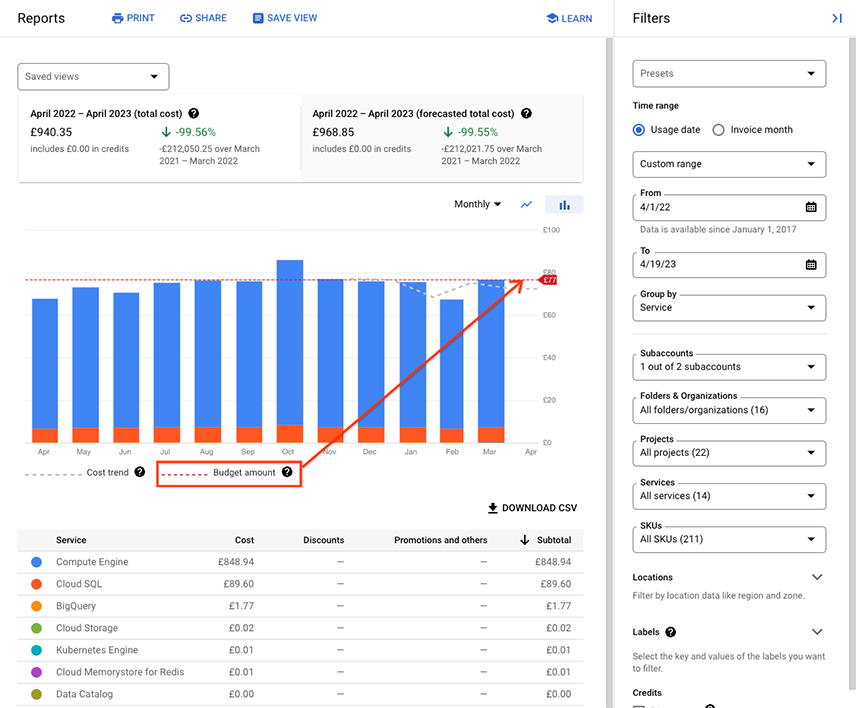Switch time range to Invoice month
The width and height of the screenshot is (856, 708).
717,131
